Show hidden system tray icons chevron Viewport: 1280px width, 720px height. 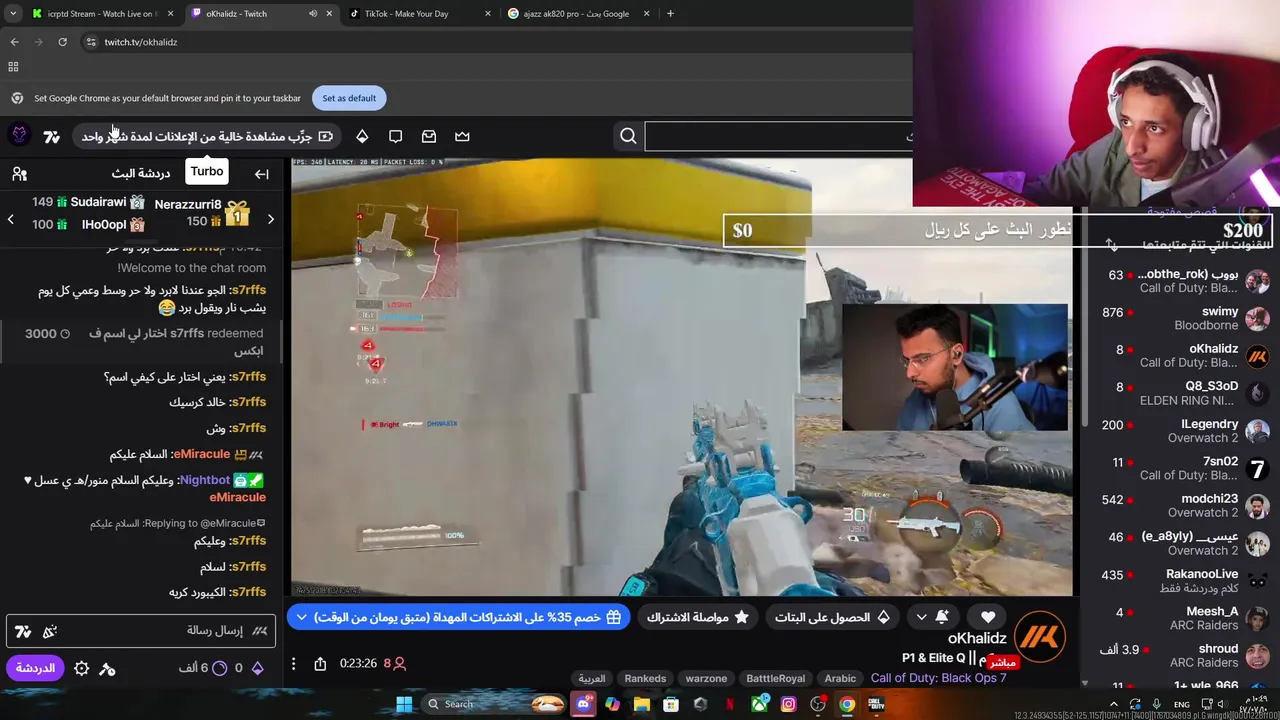click(1114, 704)
